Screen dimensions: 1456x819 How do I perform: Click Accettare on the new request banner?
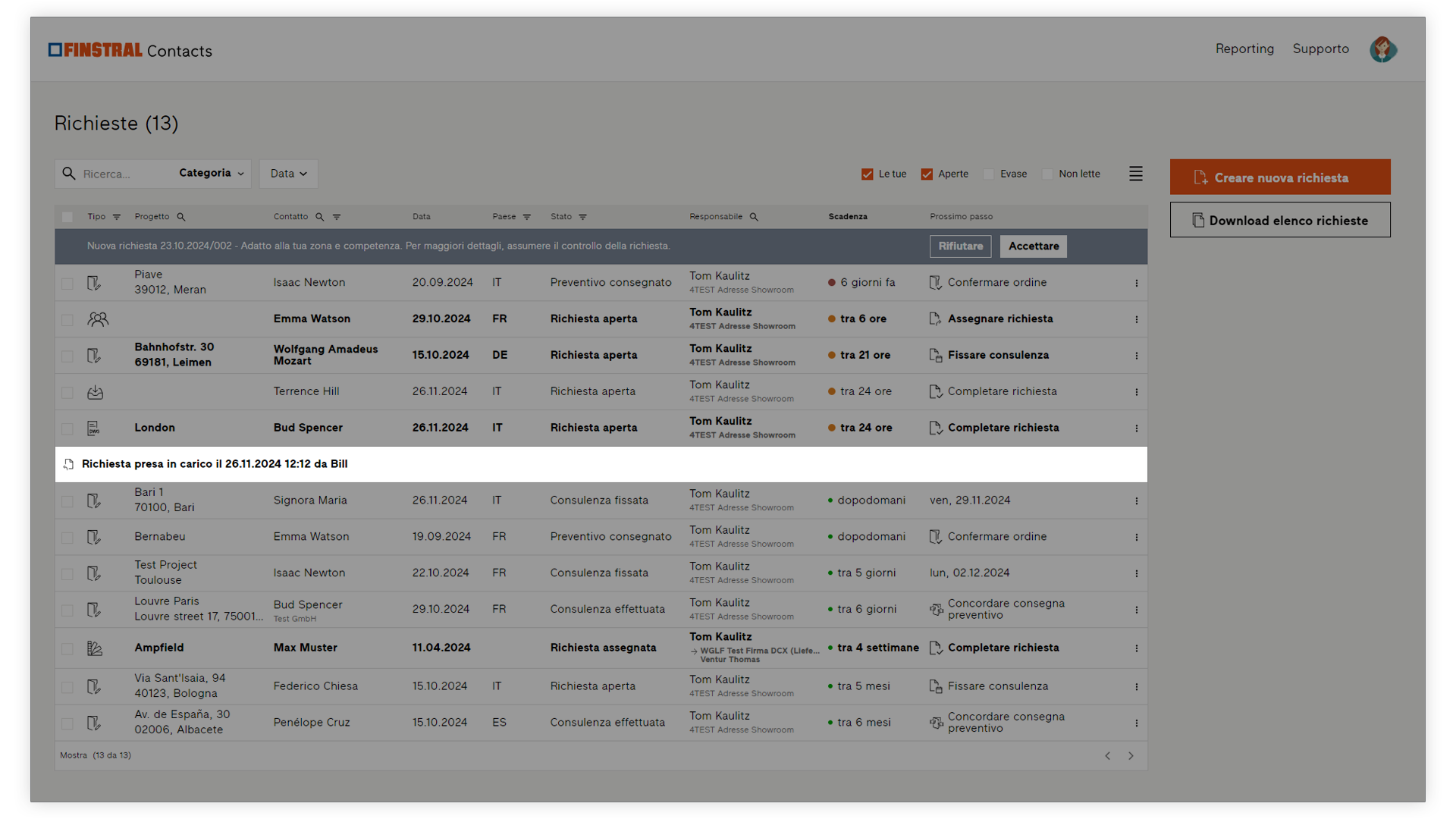[1034, 246]
